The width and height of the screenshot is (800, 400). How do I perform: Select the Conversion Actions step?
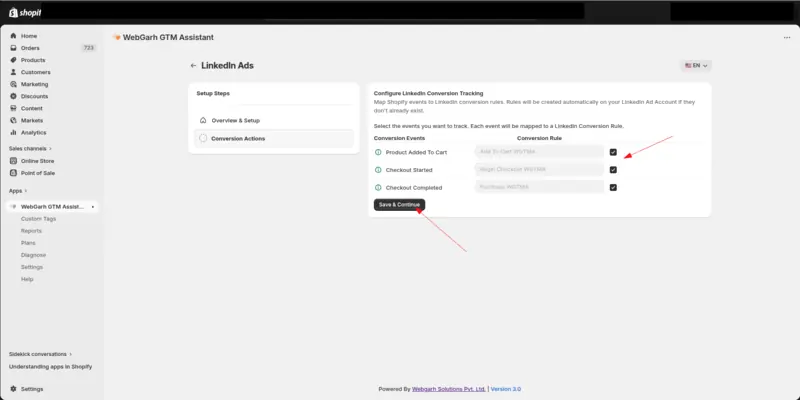[x=274, y=138]
